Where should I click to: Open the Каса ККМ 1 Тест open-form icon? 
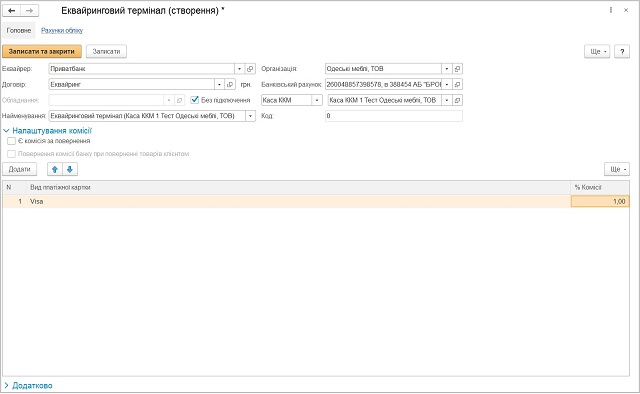click(x=457, y=100)
